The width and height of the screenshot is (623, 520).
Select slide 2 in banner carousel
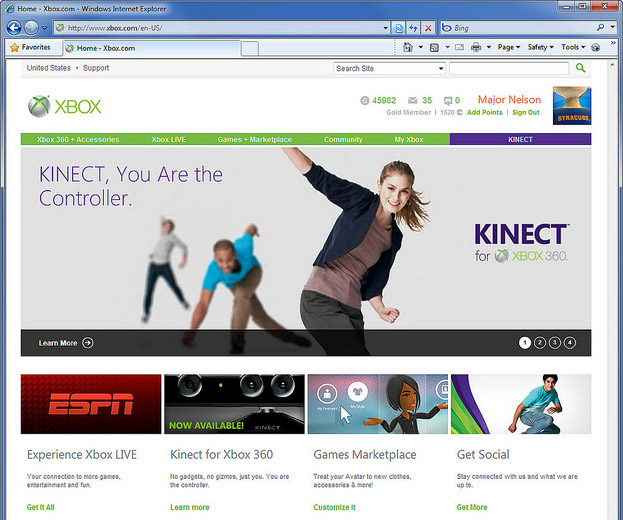pyautogui.click(x=540, y=343)
